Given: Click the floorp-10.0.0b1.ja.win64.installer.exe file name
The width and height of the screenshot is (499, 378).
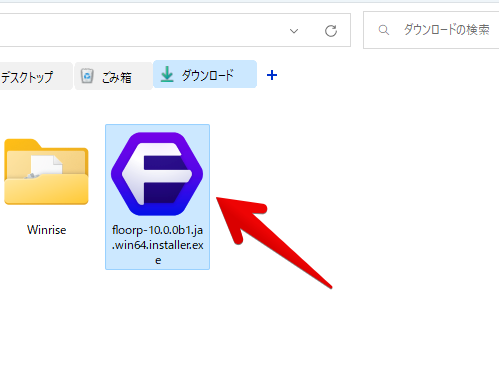Looking at the screenshot, I should click(158, 245).
